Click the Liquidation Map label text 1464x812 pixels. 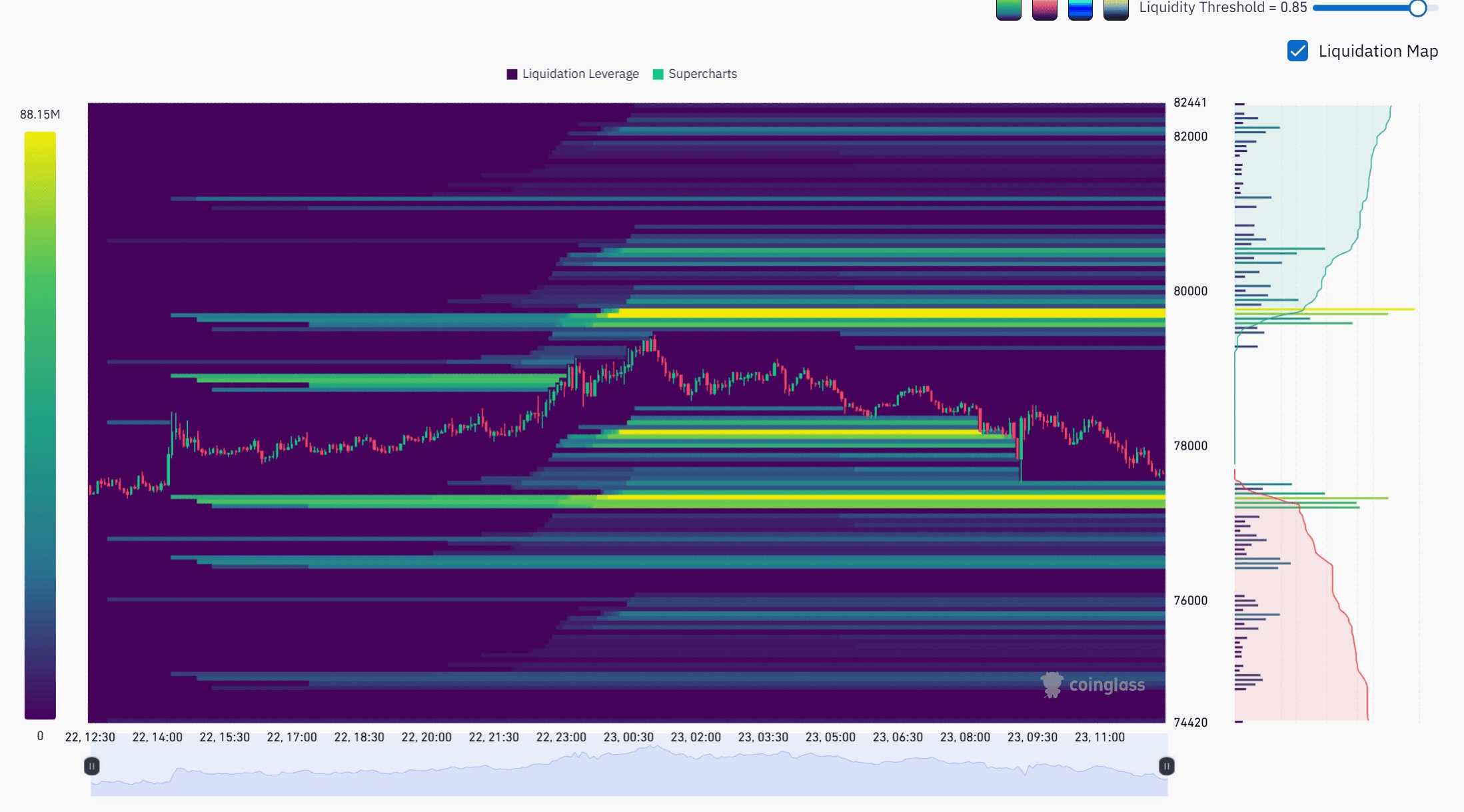[1378, 51]
